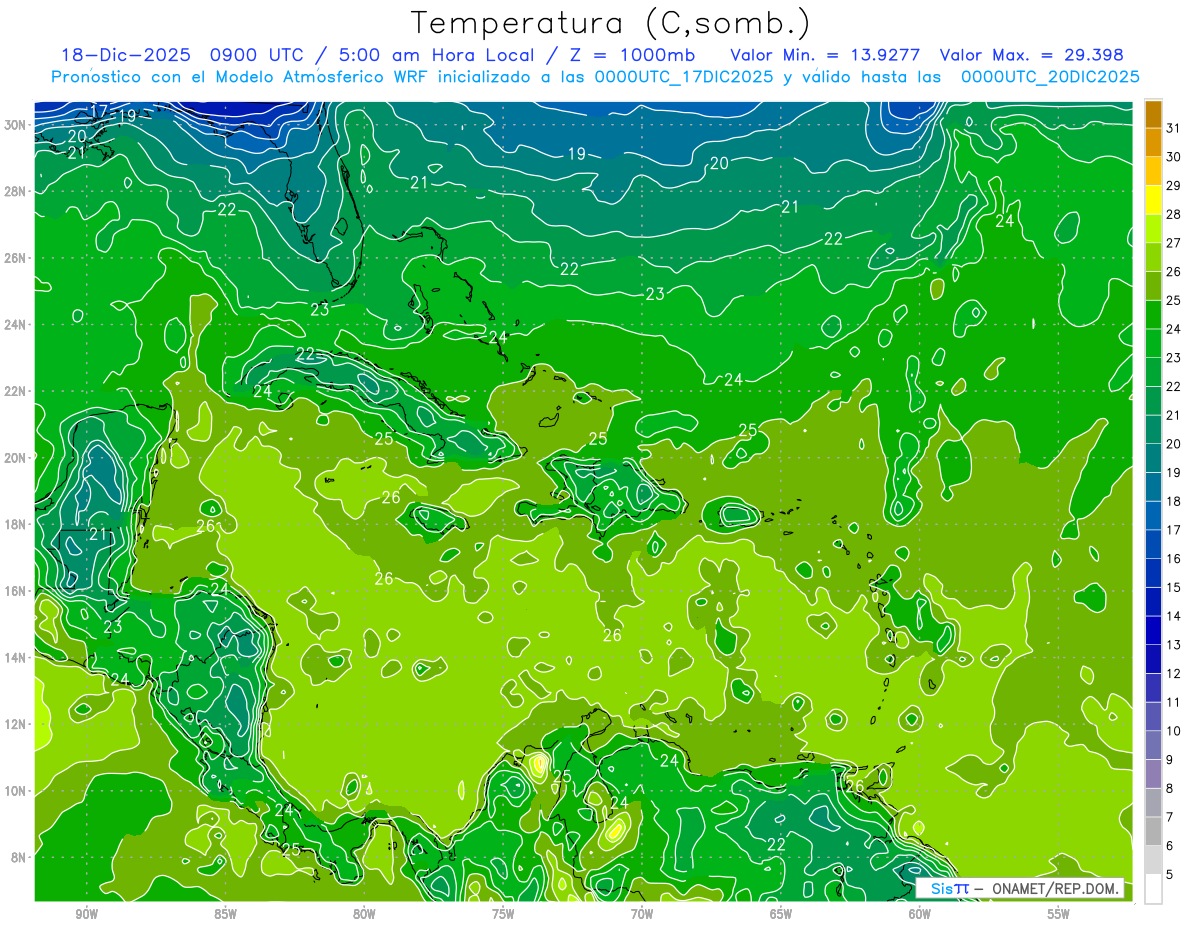1200x927 pixels.
Task: Click the '12' label on the color scale
Action: [x=1174, y=674]
